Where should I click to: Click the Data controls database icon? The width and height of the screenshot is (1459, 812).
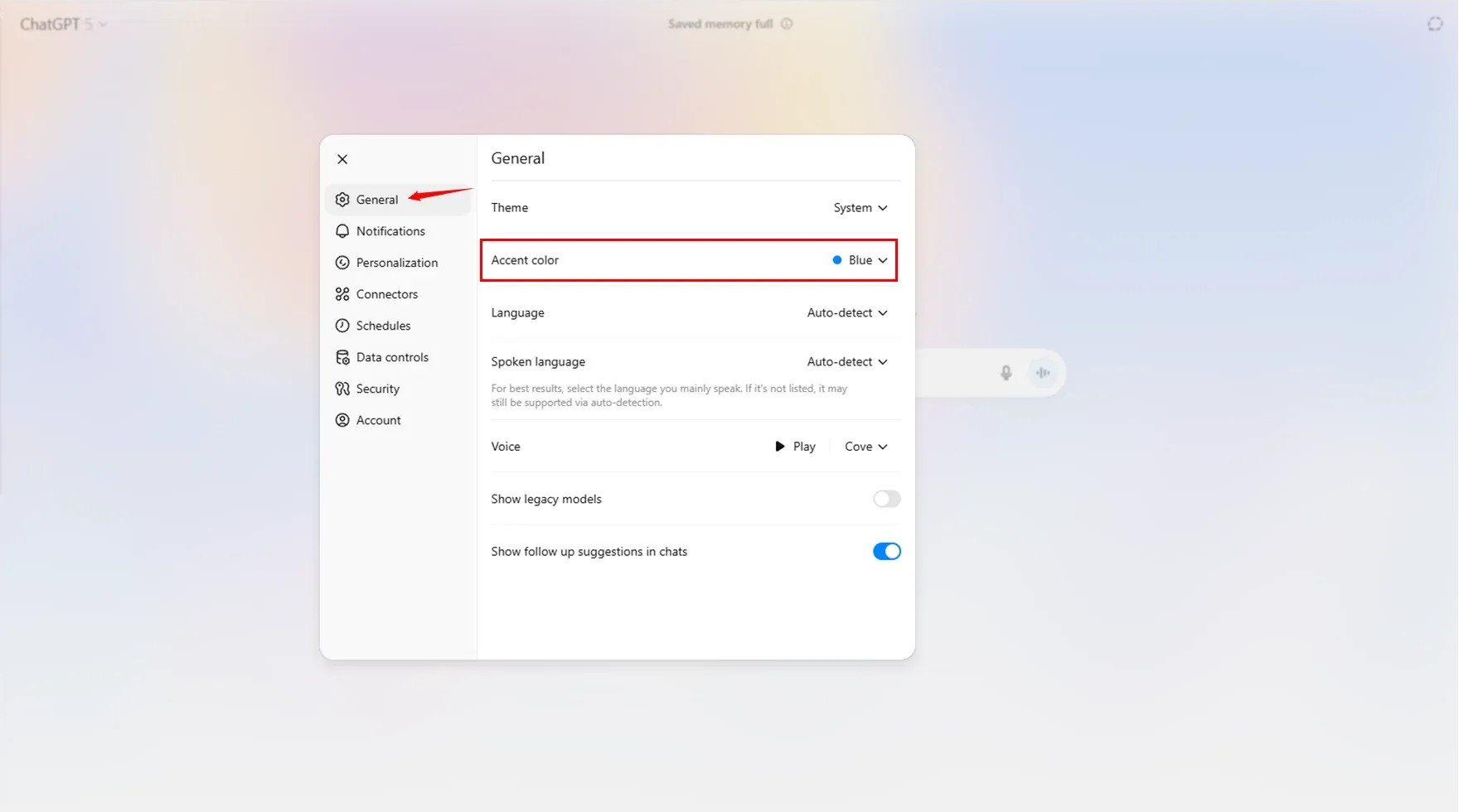pyautogui.click(x=342, y=357)
